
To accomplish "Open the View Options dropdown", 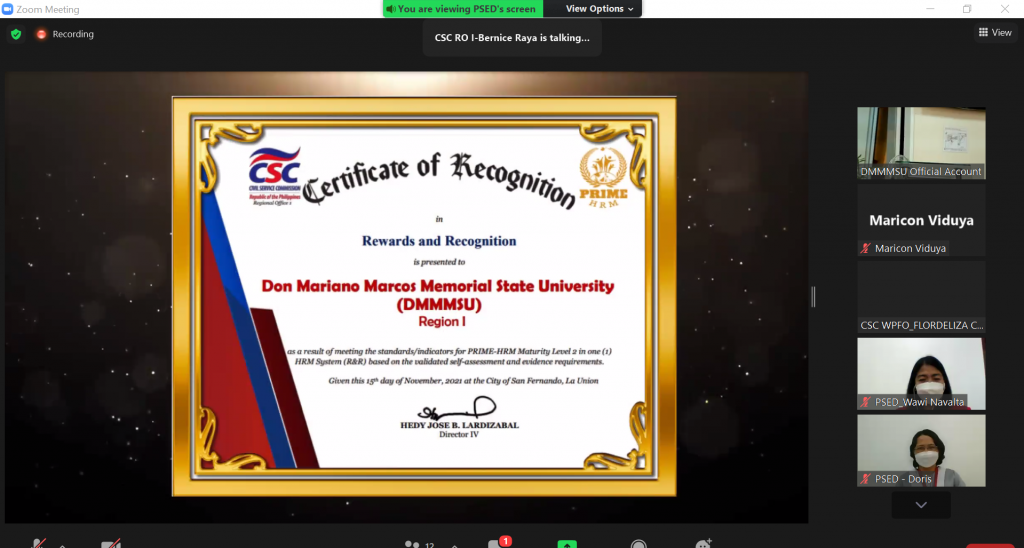I will point(600,8).
